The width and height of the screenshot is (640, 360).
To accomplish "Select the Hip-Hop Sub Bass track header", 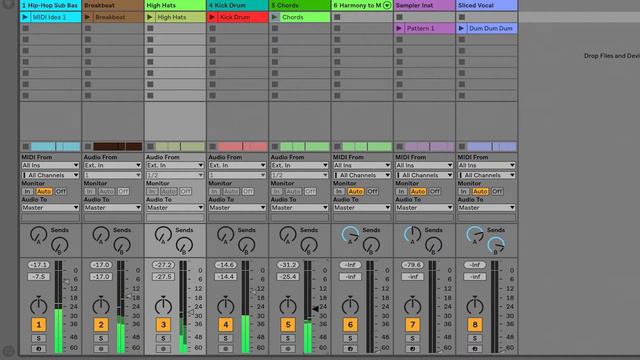I will (50, 5).
